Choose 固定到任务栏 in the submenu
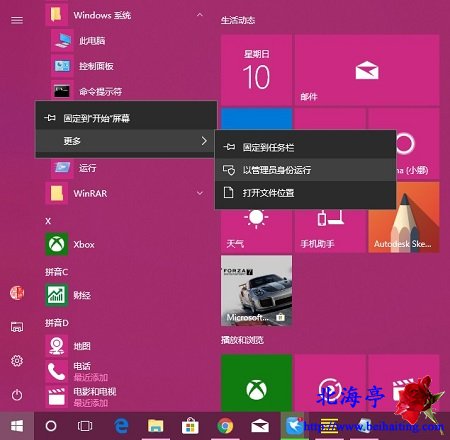 tap(305, 147)
